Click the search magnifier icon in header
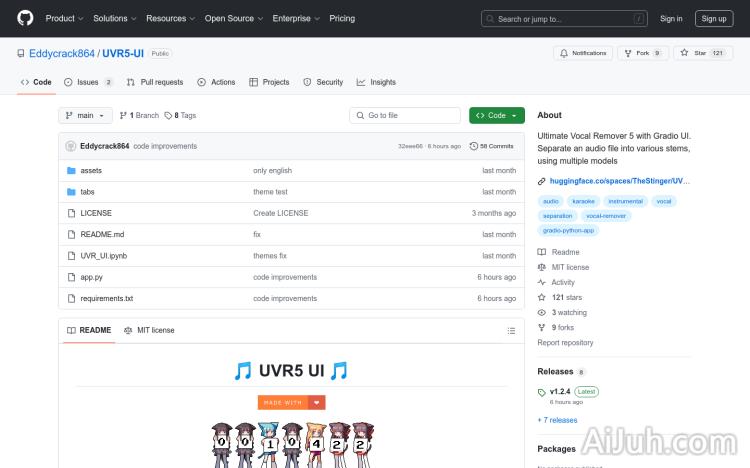Image resolution: width=750 pixels, height=468 pixels. (490, 19)
